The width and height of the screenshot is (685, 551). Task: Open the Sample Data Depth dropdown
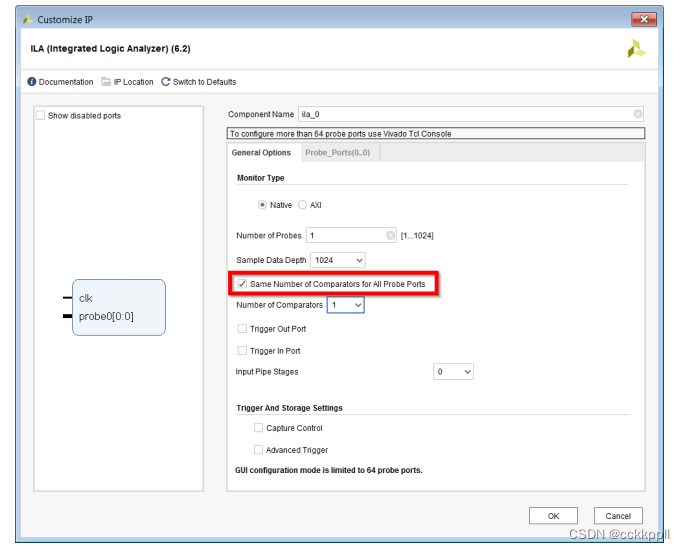(x=338, y=260)
